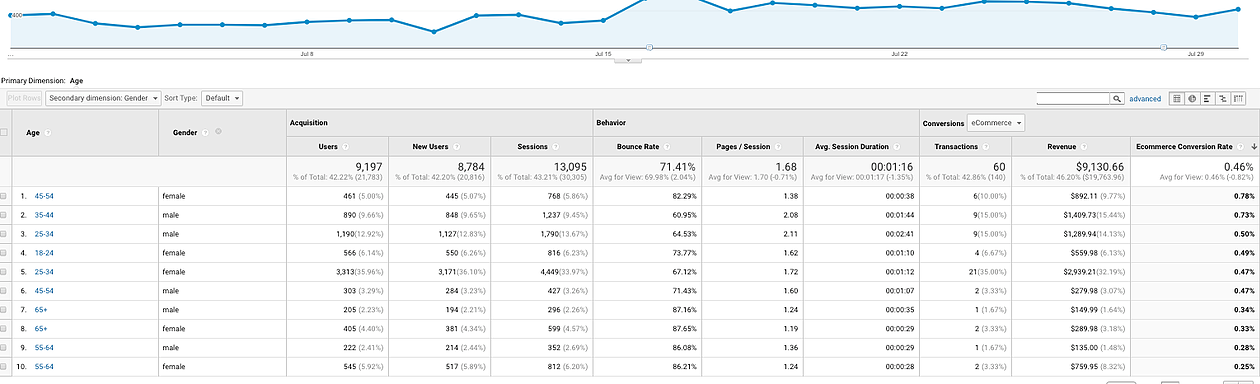This screenshot has width=1260, height=384.
Task: Open help icon next to Bounce Rate
Action: tap(667, 146)
